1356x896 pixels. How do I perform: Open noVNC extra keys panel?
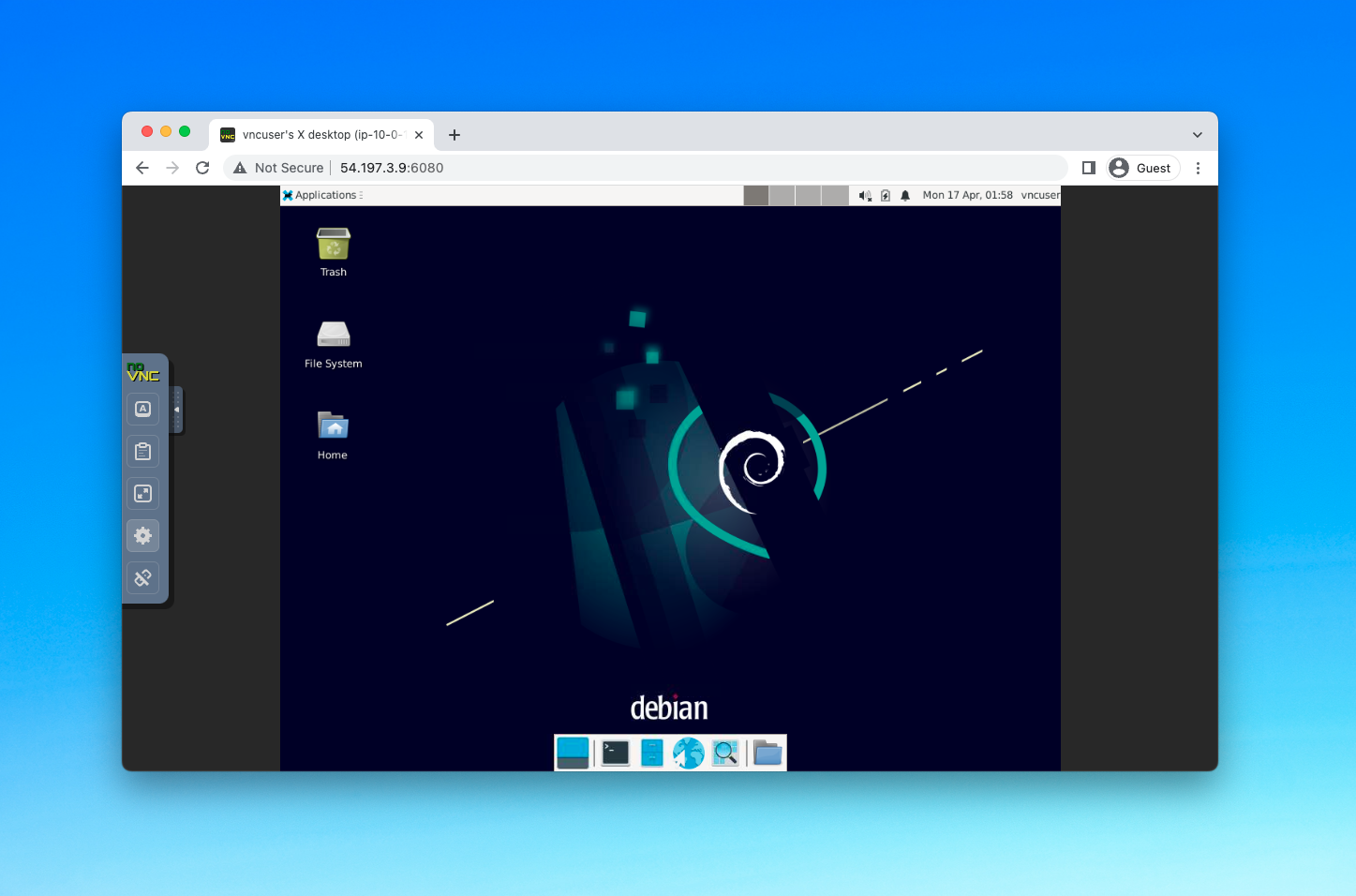[x=143, y=410]
